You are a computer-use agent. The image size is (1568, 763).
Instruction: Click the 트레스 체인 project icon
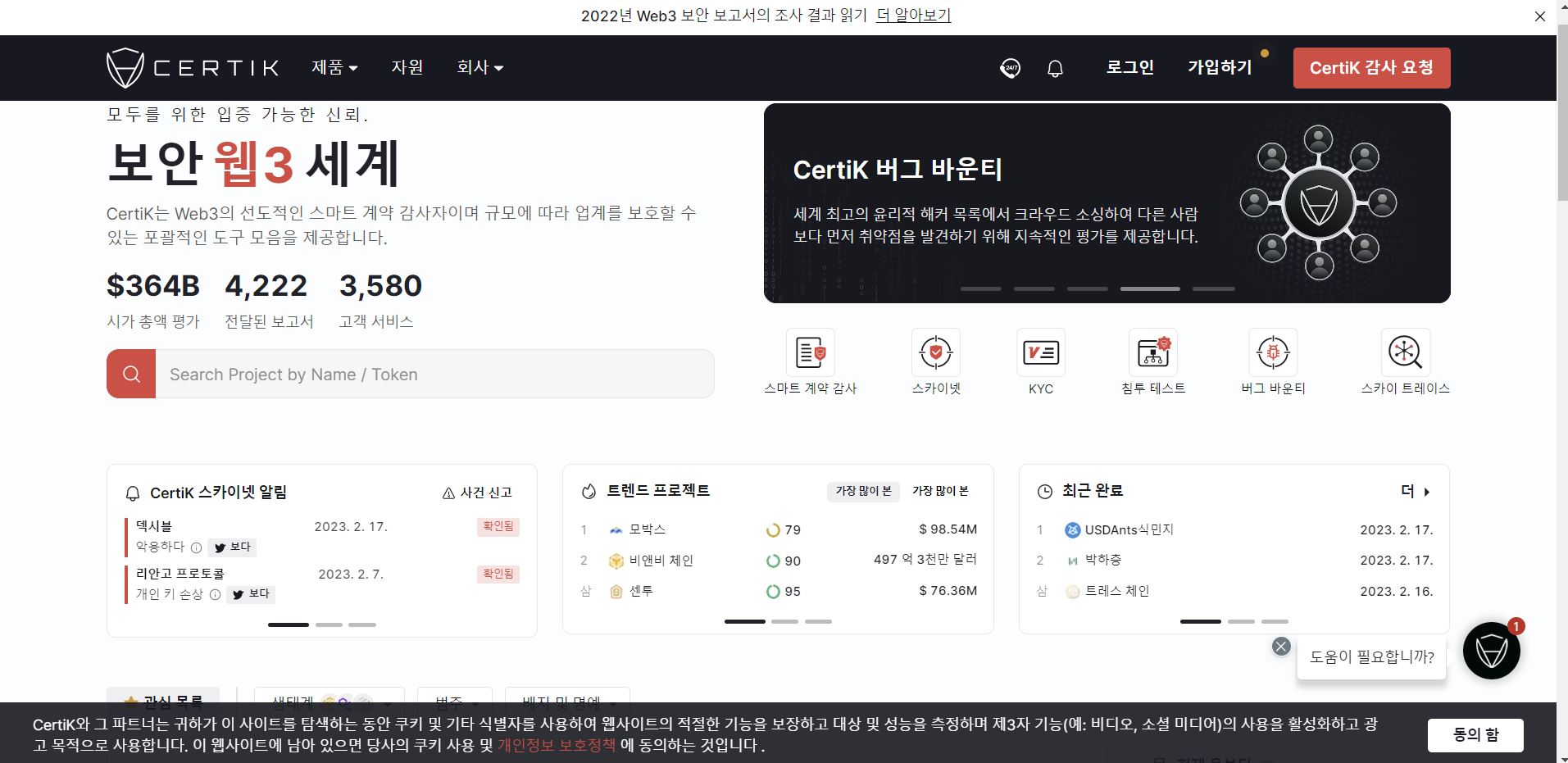click(1072, 591)
